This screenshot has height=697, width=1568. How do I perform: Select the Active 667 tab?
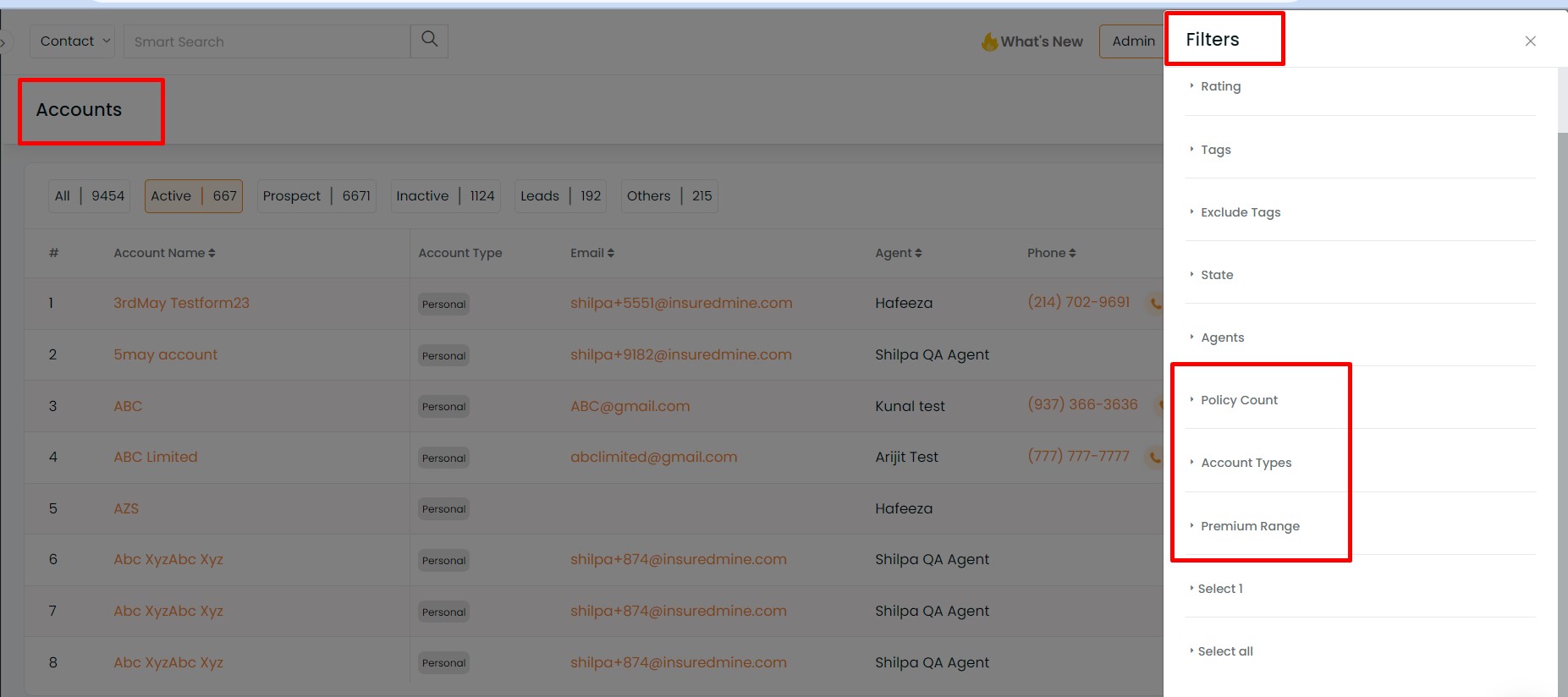point(194,196)
